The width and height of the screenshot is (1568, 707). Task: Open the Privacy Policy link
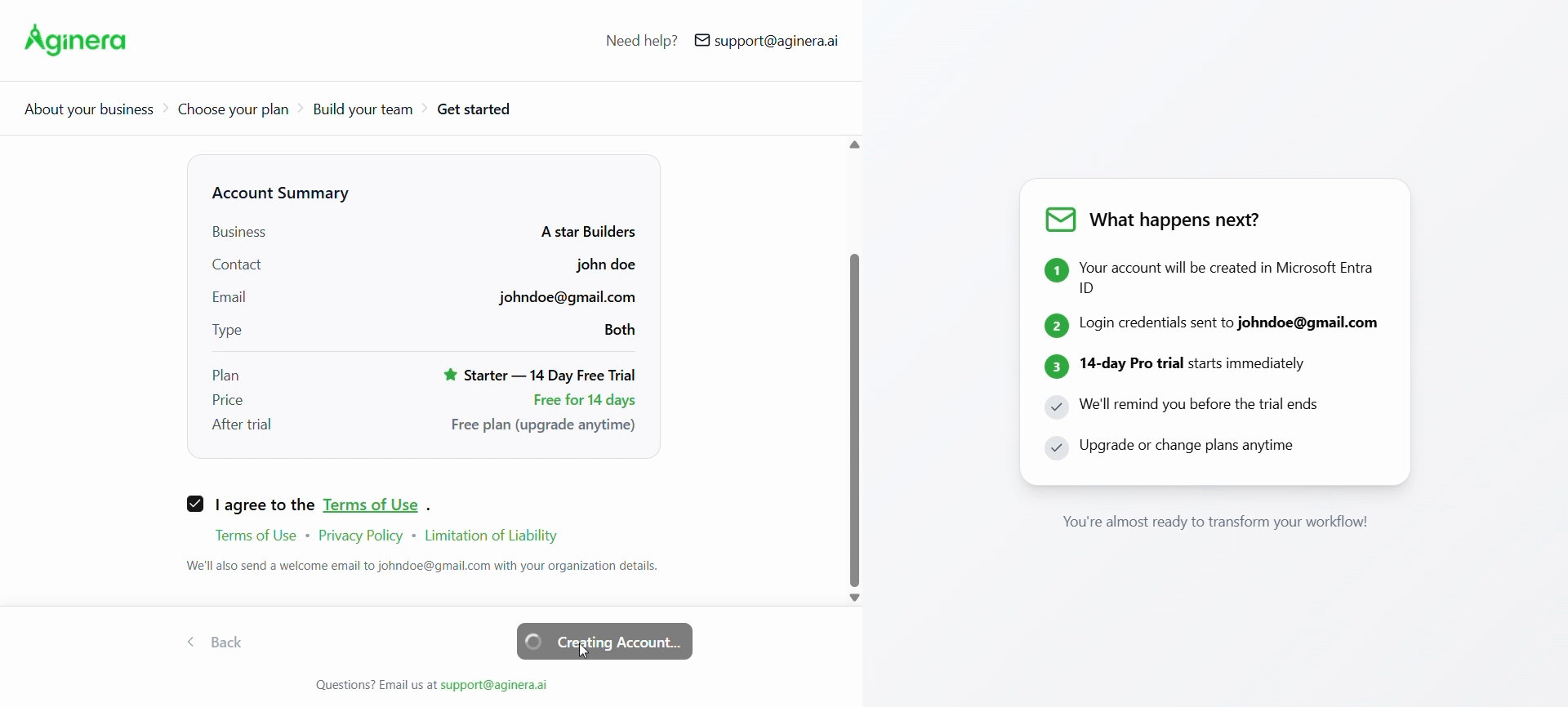click(x=361, y=536)
